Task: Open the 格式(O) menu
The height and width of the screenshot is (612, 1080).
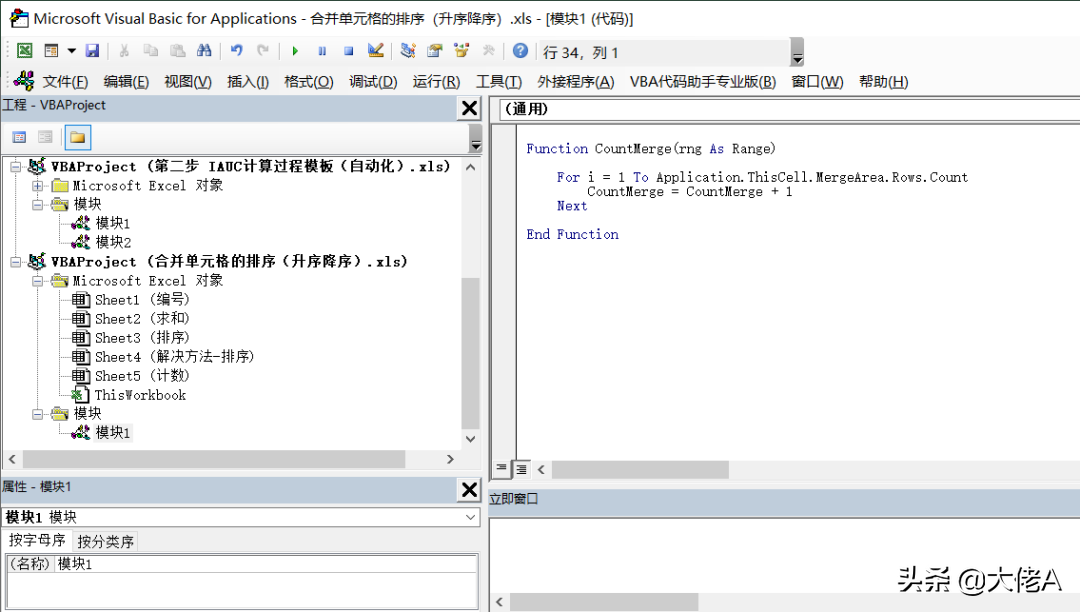Action: (x=309, y=81)
